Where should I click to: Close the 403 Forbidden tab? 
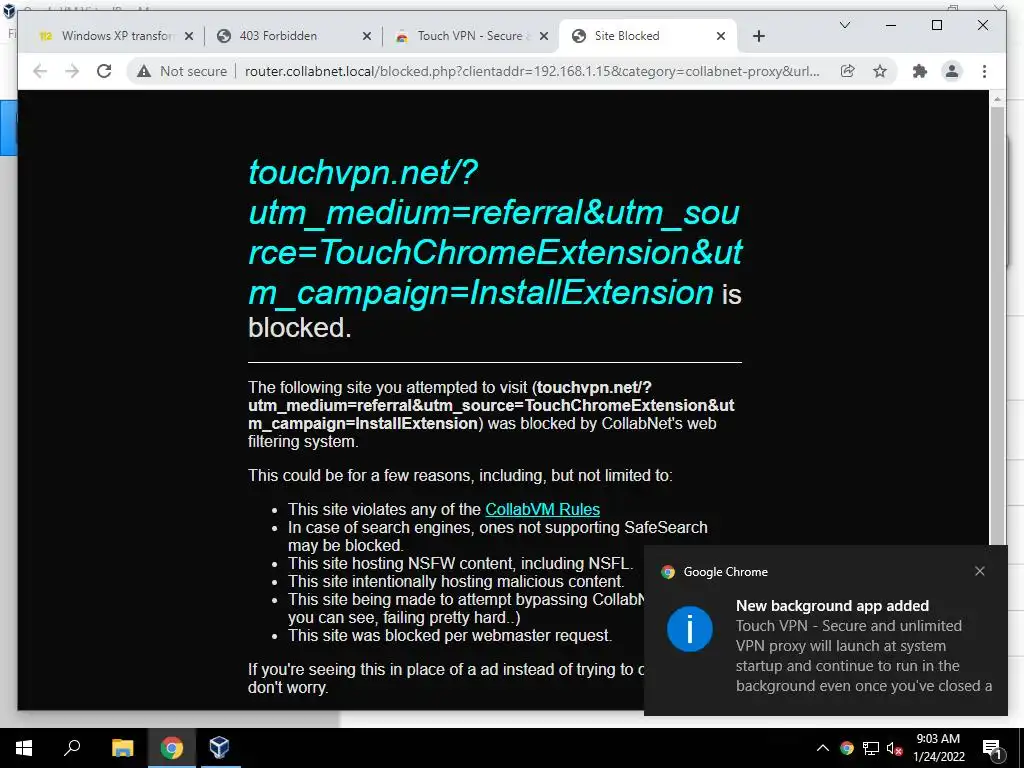[367, 36]
